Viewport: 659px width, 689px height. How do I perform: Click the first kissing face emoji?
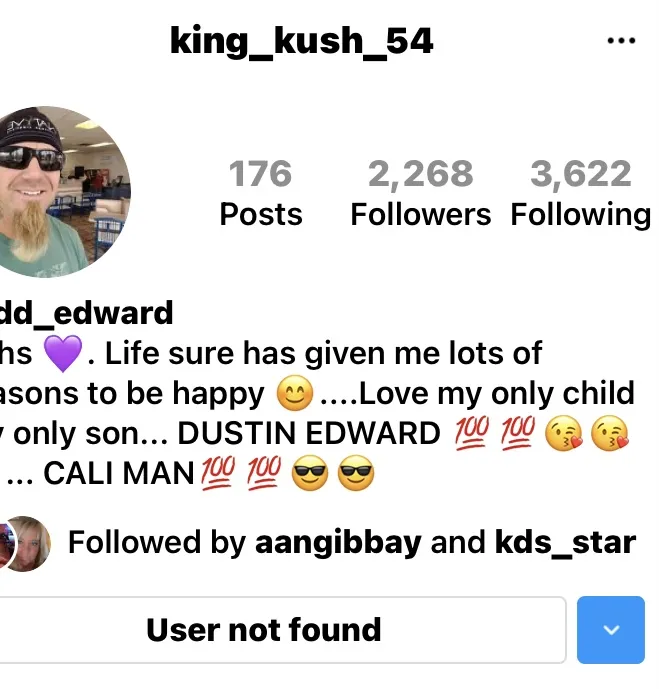coord(563,433)
